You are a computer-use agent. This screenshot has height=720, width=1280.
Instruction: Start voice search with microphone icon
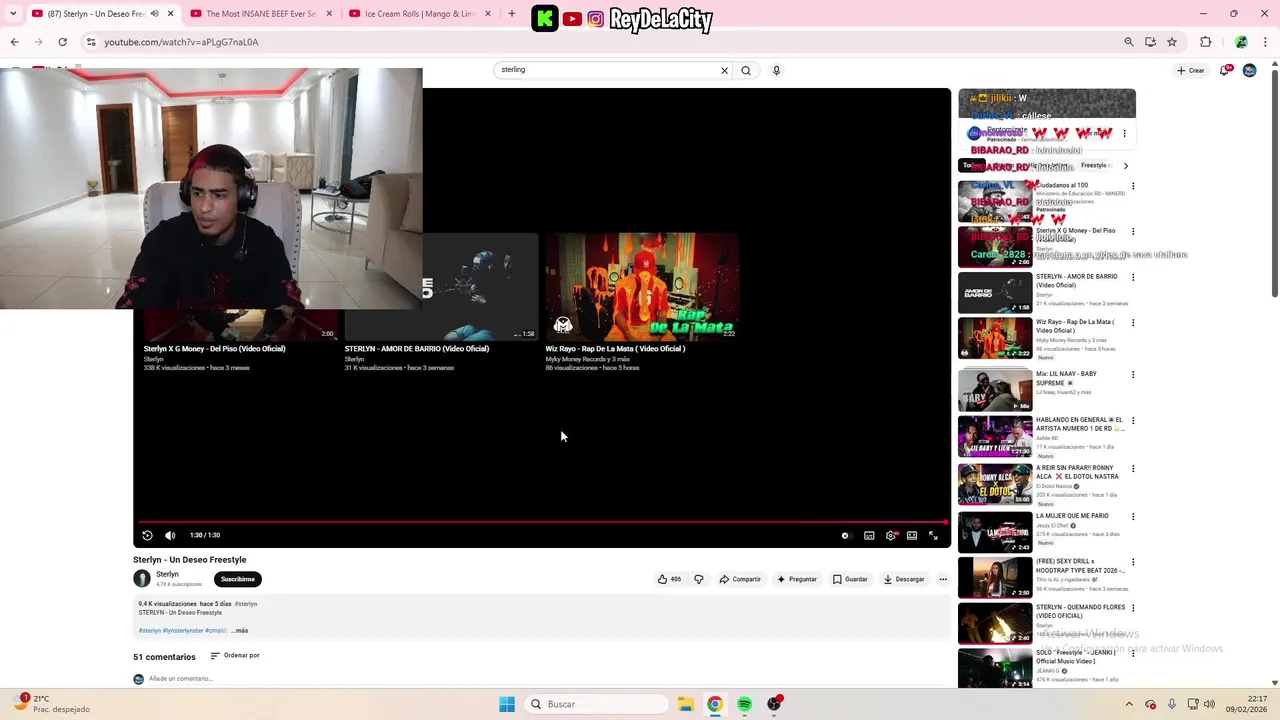(776, 70)
